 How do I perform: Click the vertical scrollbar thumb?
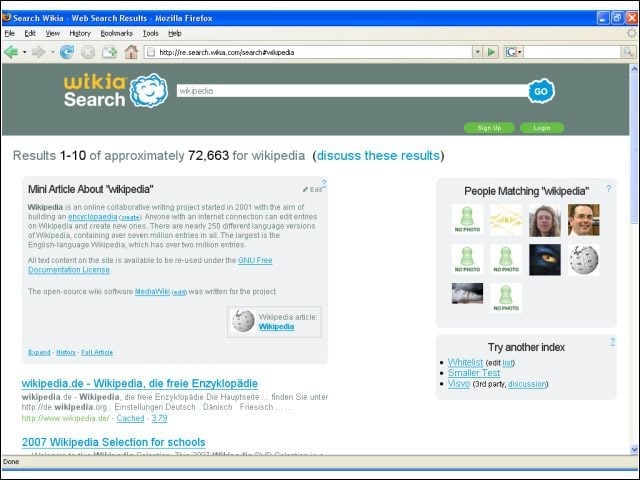point(634,149)
